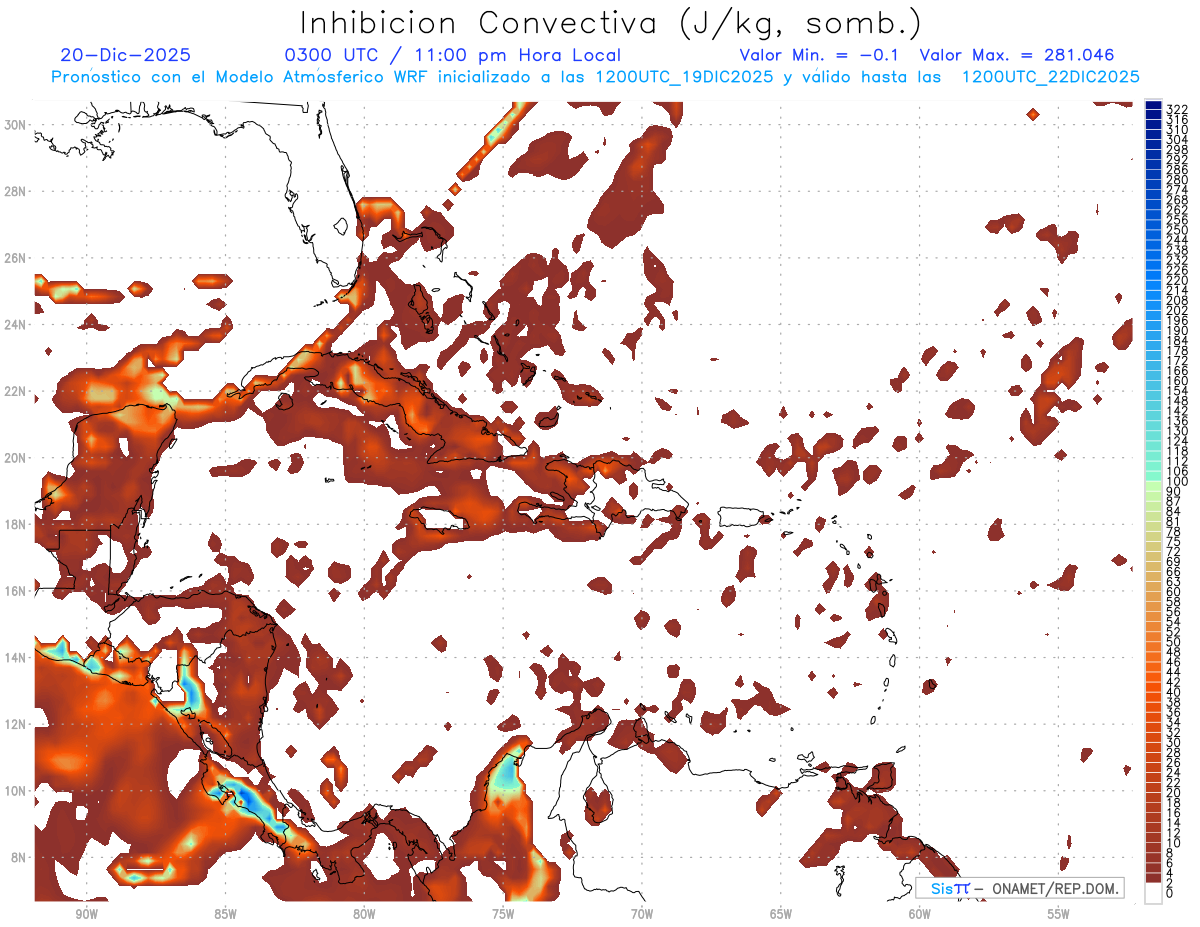Click the "18N" latitude label
Screen dimensions: 1200x927
point(17,524)
